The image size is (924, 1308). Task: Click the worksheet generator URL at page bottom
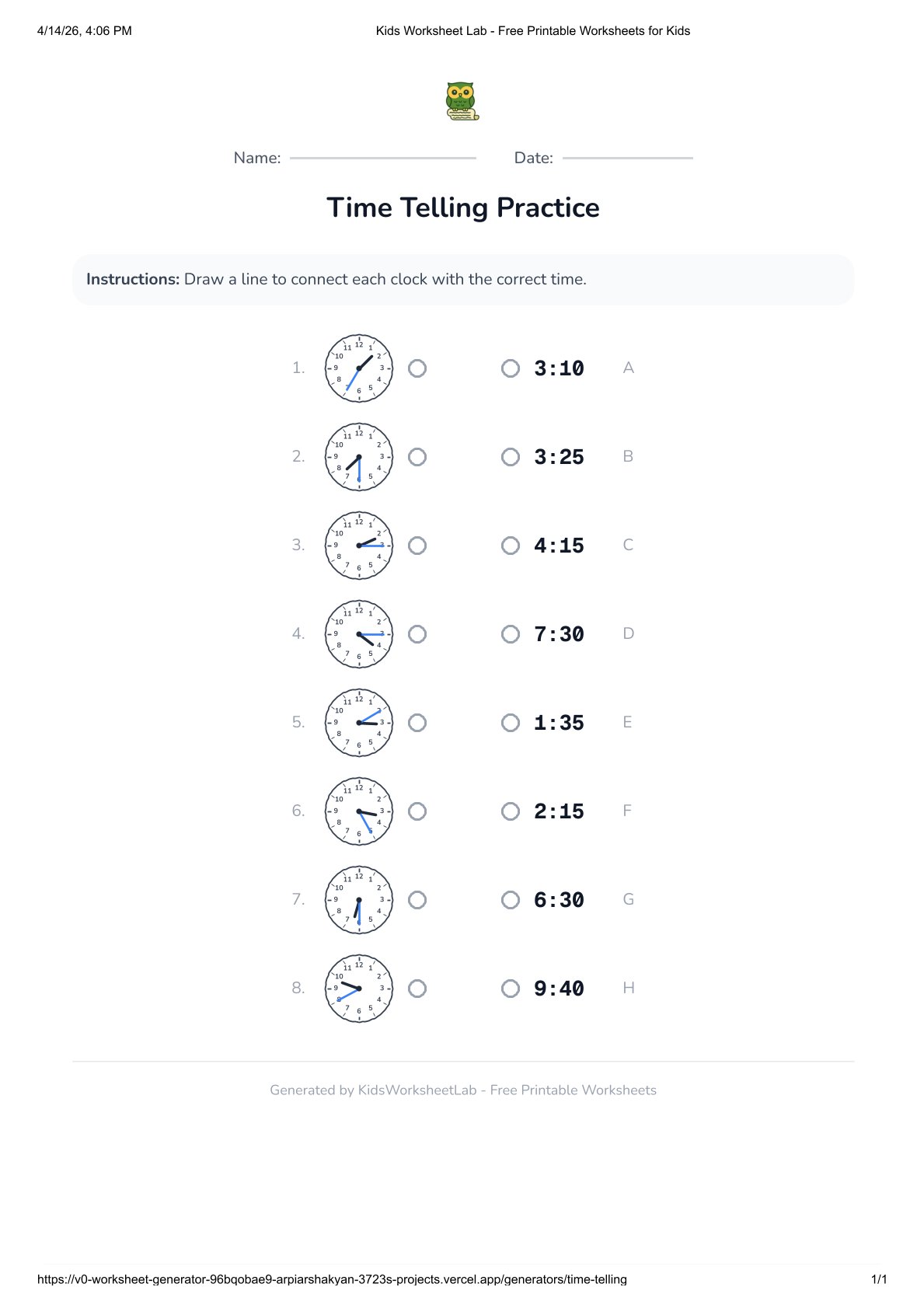coord(332,1279)
